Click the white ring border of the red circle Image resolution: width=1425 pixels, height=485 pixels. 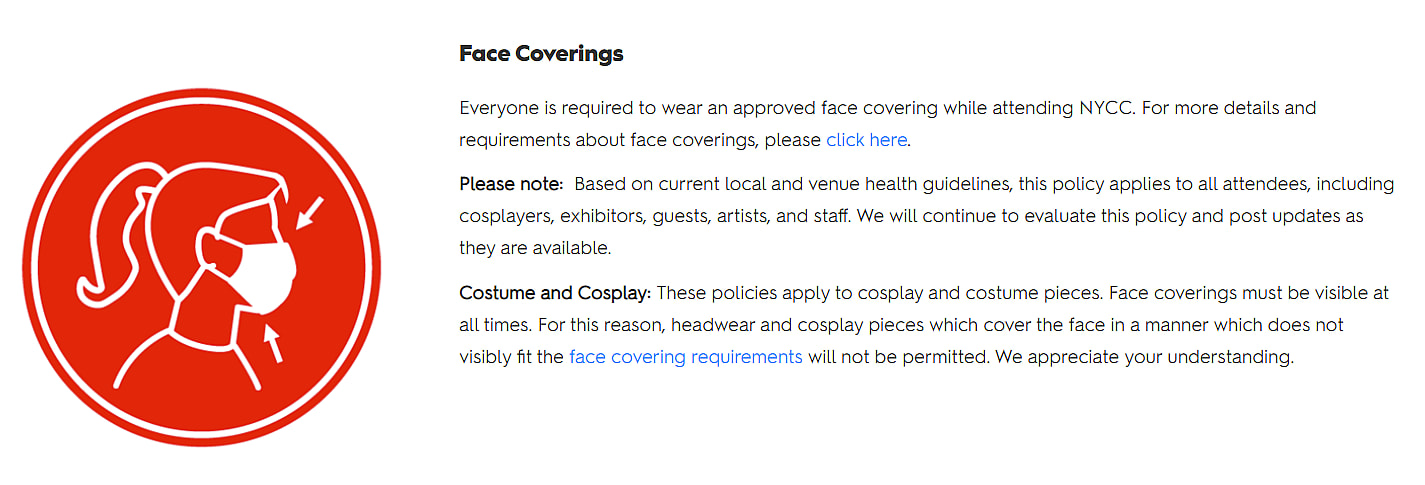pyautogui.click(x=201, y=100)
